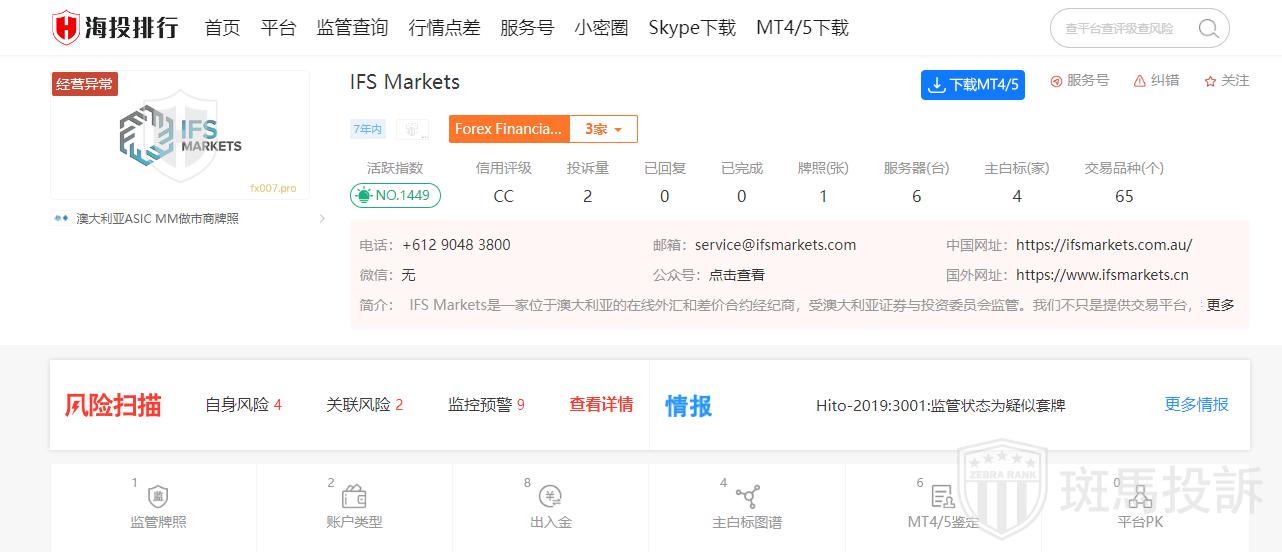This screenshot has height=552, width=1282.
Task: Open the MT4/5鉴定 icon
Action: [942, 497]
